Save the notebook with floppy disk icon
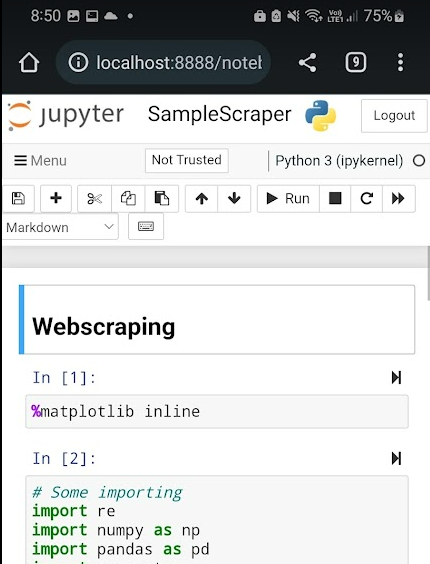 pos(18,199)
